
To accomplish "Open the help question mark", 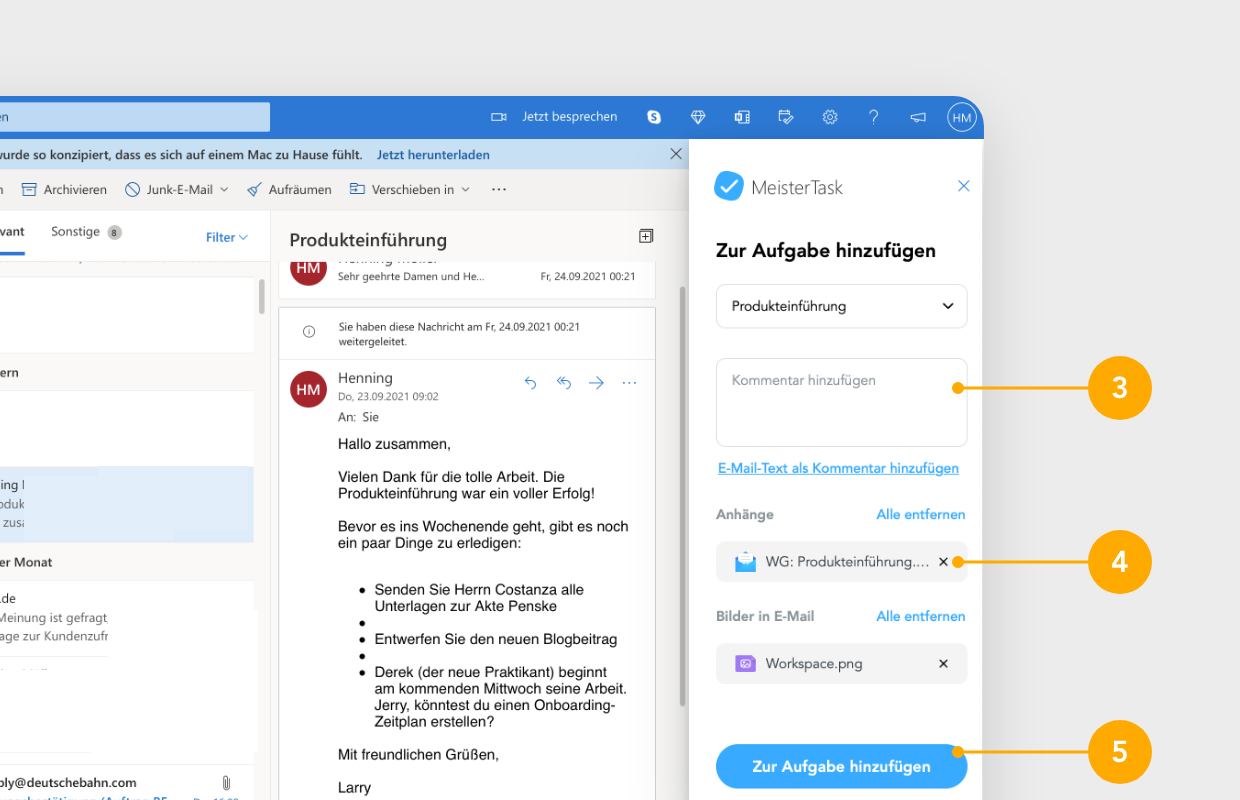I will coord(874,117).
